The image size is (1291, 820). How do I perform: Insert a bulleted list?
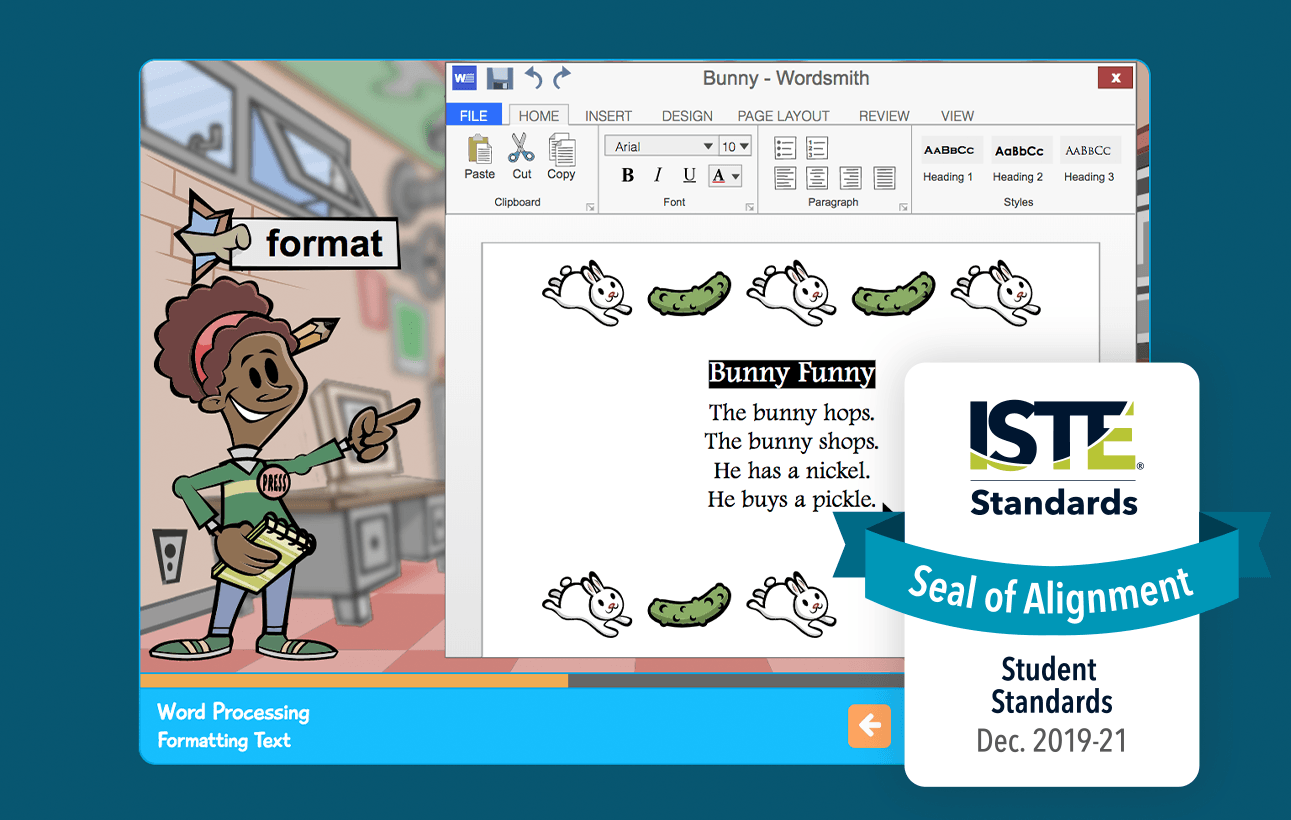[785, 148]
